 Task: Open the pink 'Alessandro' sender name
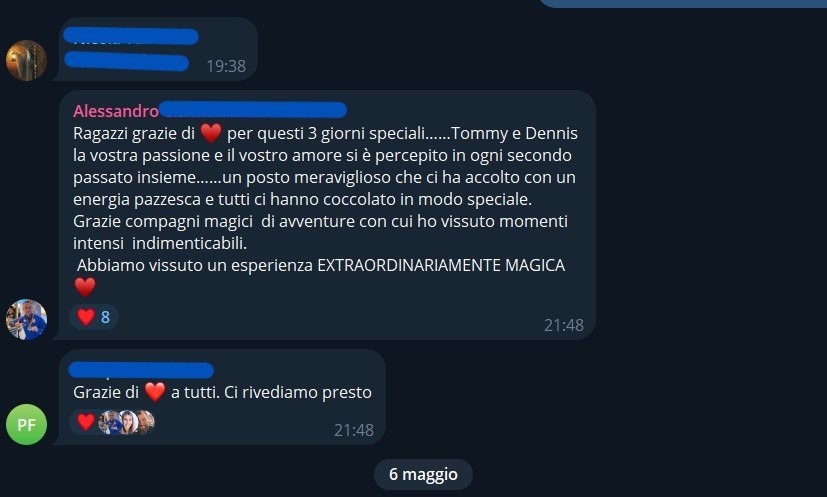click(116, 111)
